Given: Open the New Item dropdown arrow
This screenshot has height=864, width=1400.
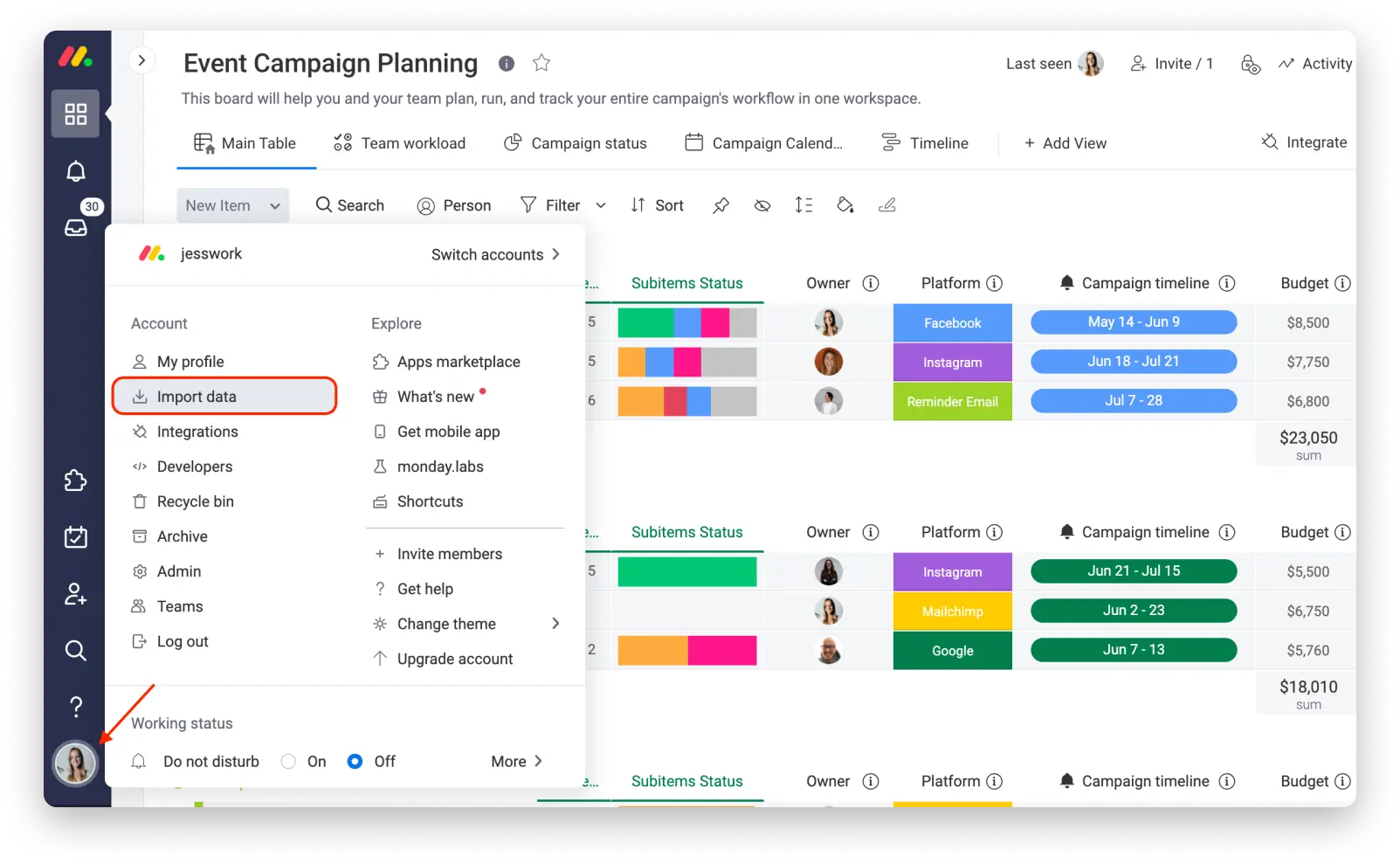Looking at the screenshot, I should pyautogui.click(x=275, y=206).
